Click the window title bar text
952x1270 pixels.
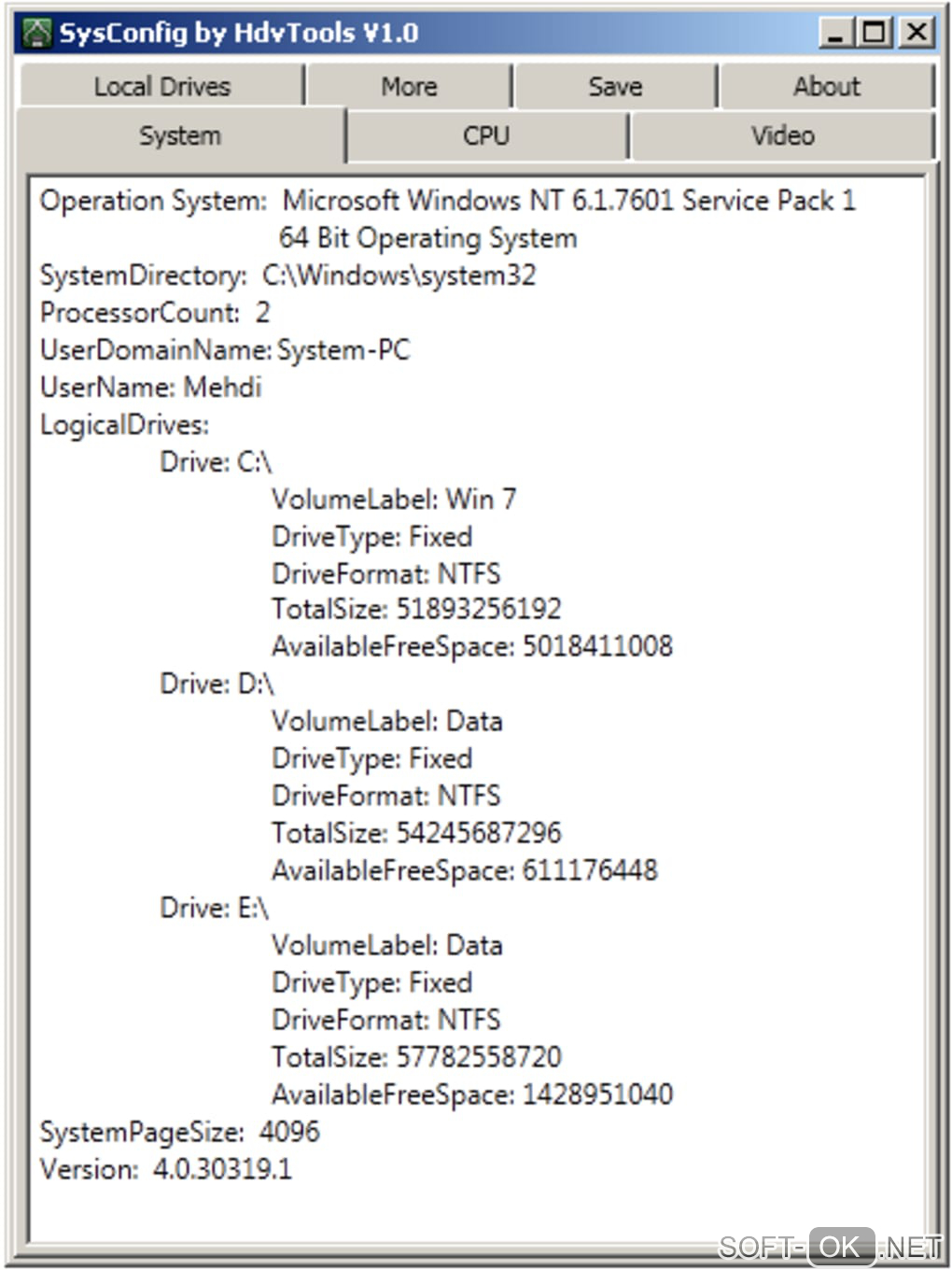(238, 33)
